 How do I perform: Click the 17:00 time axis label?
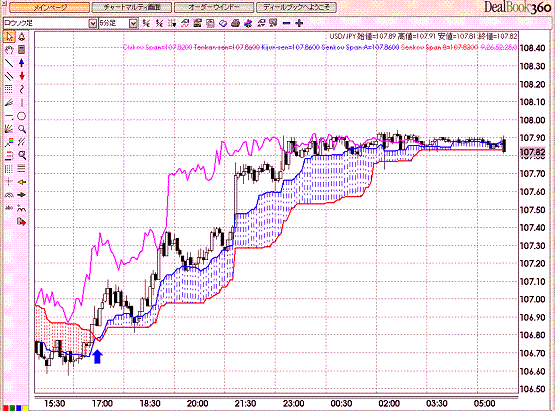tap(102, 404)
